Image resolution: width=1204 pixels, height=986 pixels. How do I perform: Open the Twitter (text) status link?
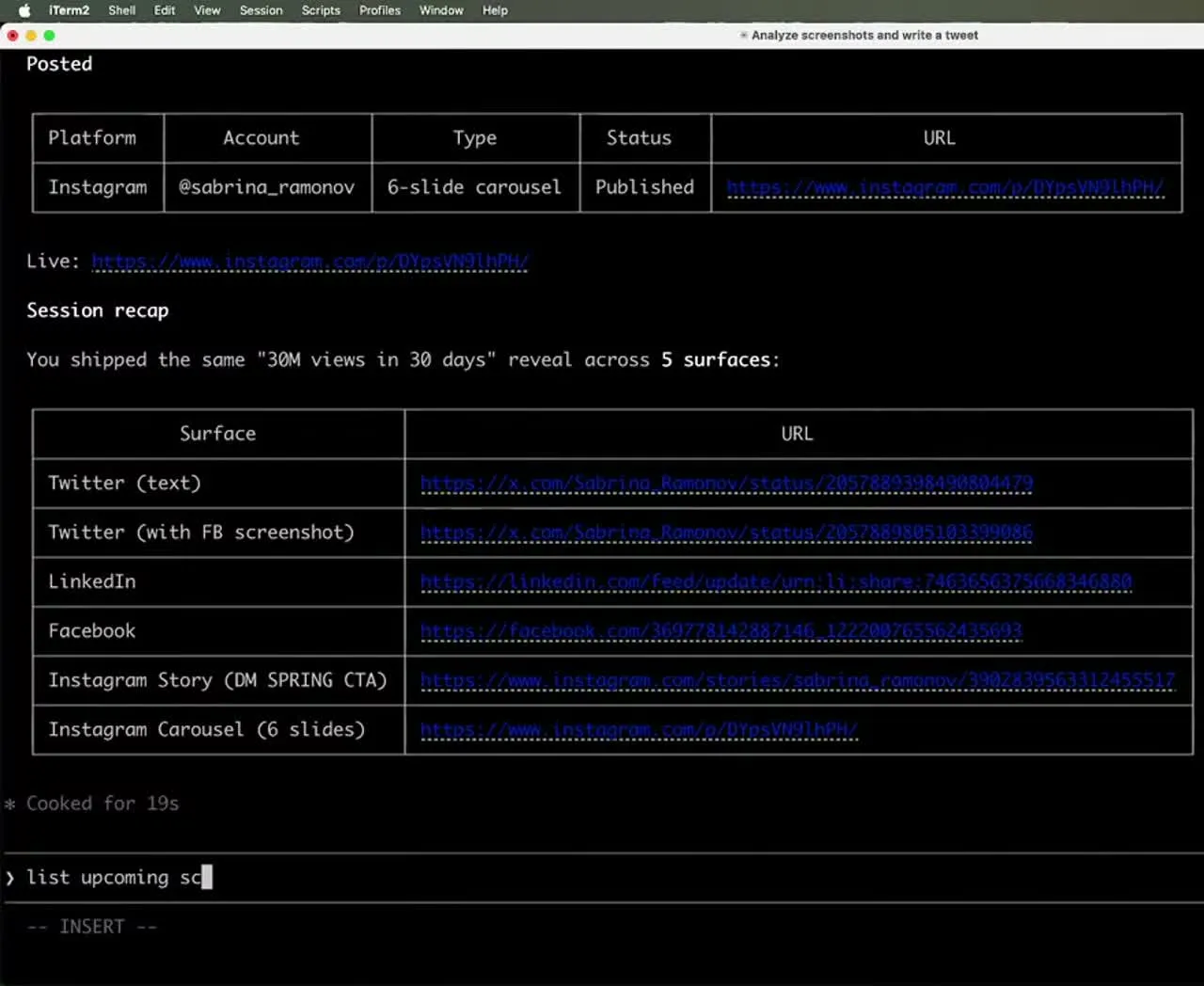click(x=726, y=483)
